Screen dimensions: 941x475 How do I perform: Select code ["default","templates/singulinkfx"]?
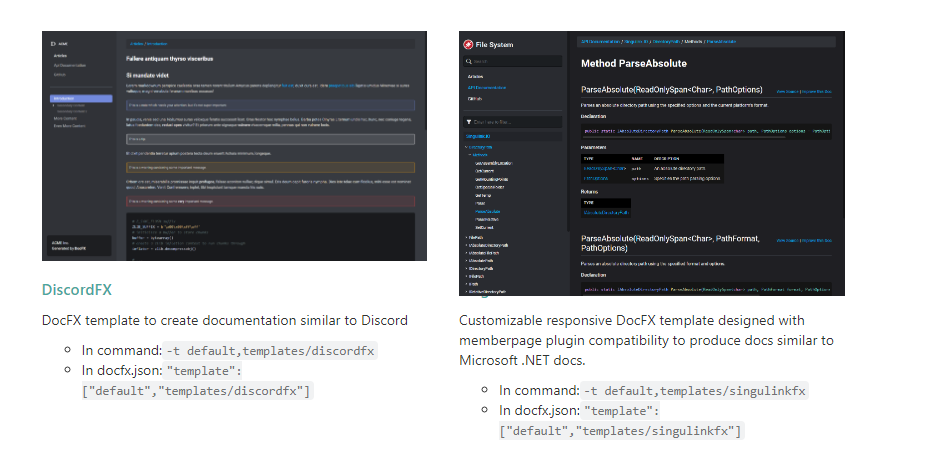coord(621,431)
